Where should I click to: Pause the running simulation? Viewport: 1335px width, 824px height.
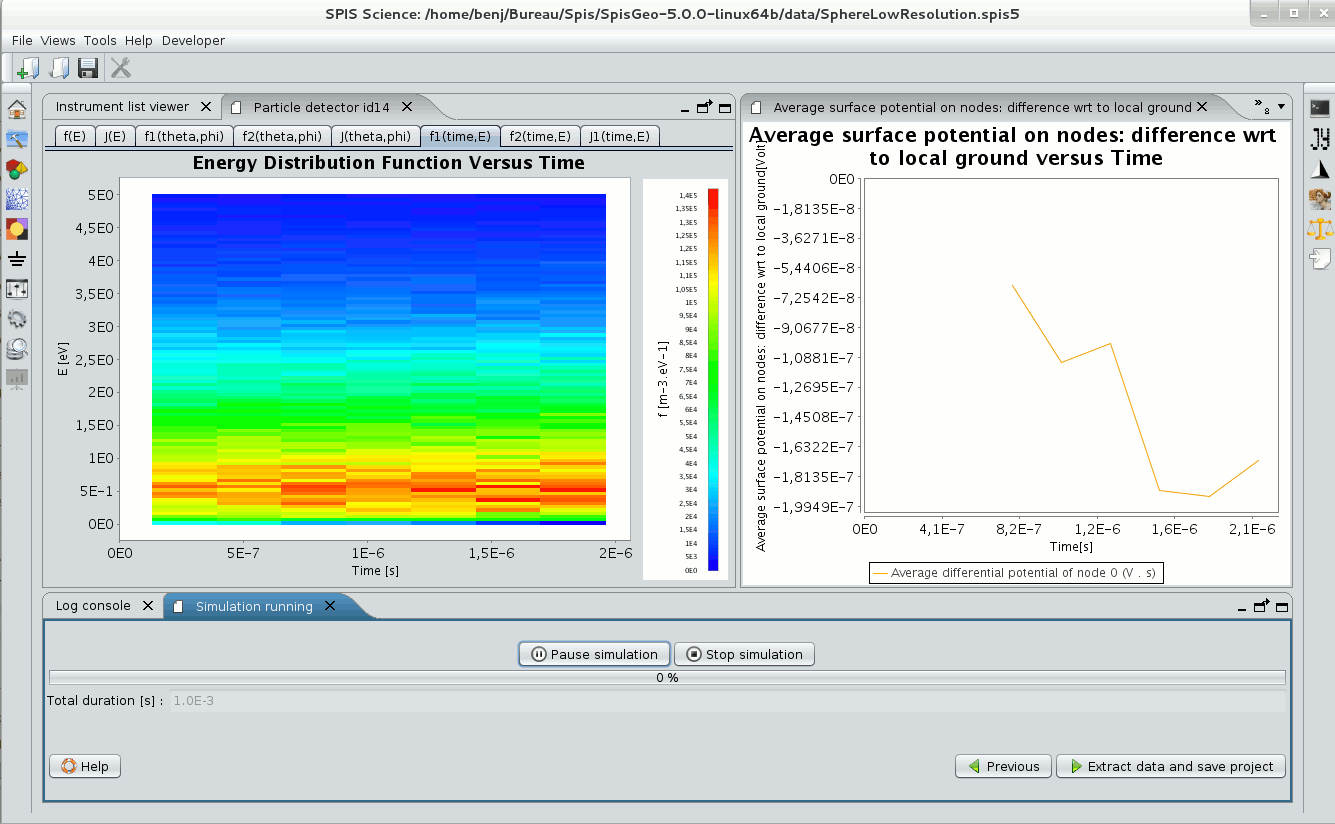pos(594,654)
